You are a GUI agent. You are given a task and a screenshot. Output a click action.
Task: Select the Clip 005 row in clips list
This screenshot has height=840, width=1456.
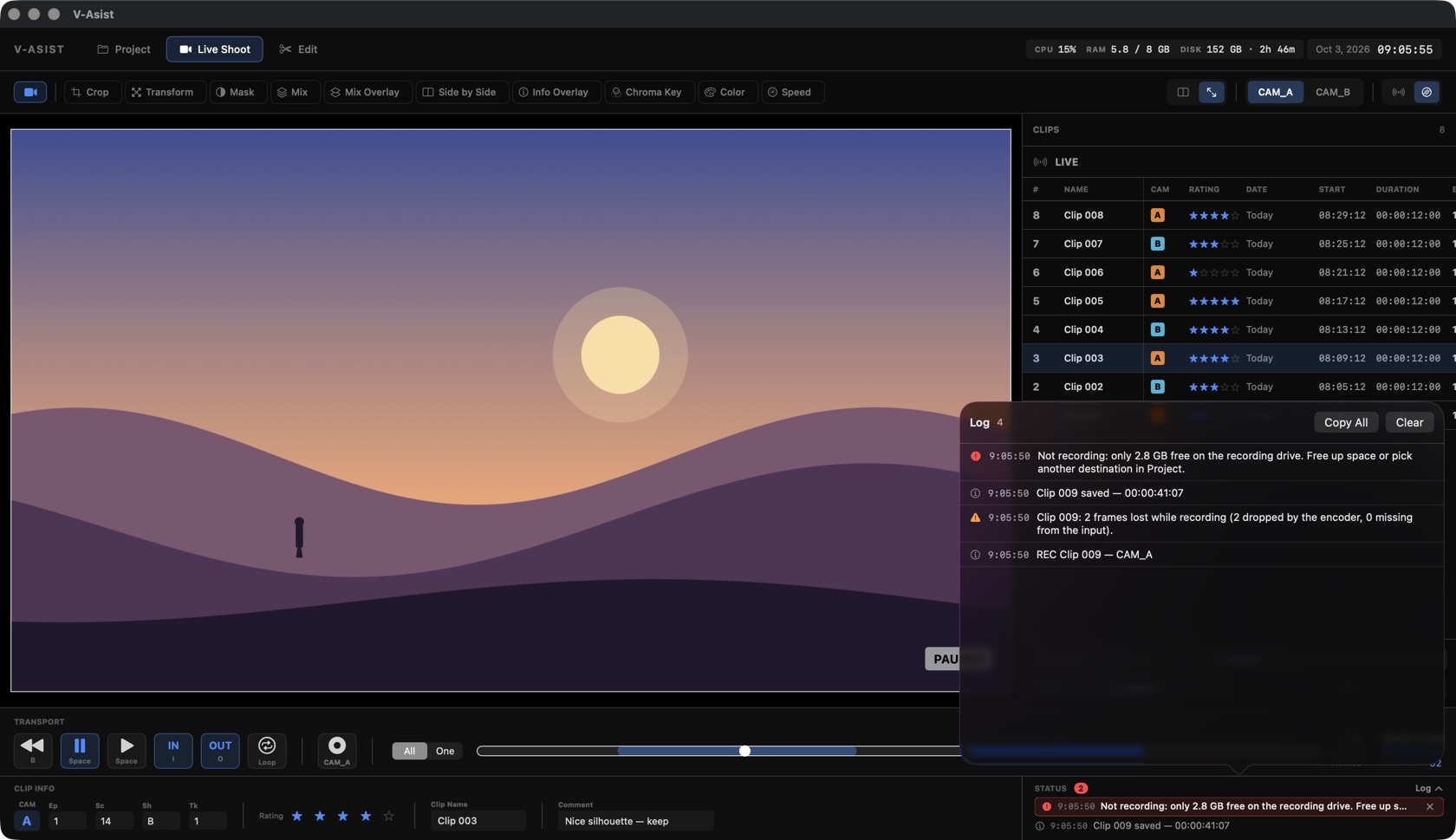pyautogui.click(x=1238, y=301)
